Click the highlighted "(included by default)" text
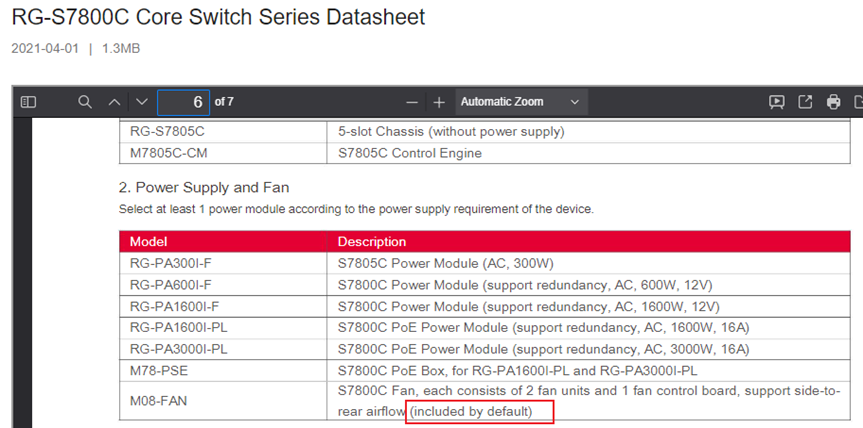The image size is (863, 428). (472, 411)
